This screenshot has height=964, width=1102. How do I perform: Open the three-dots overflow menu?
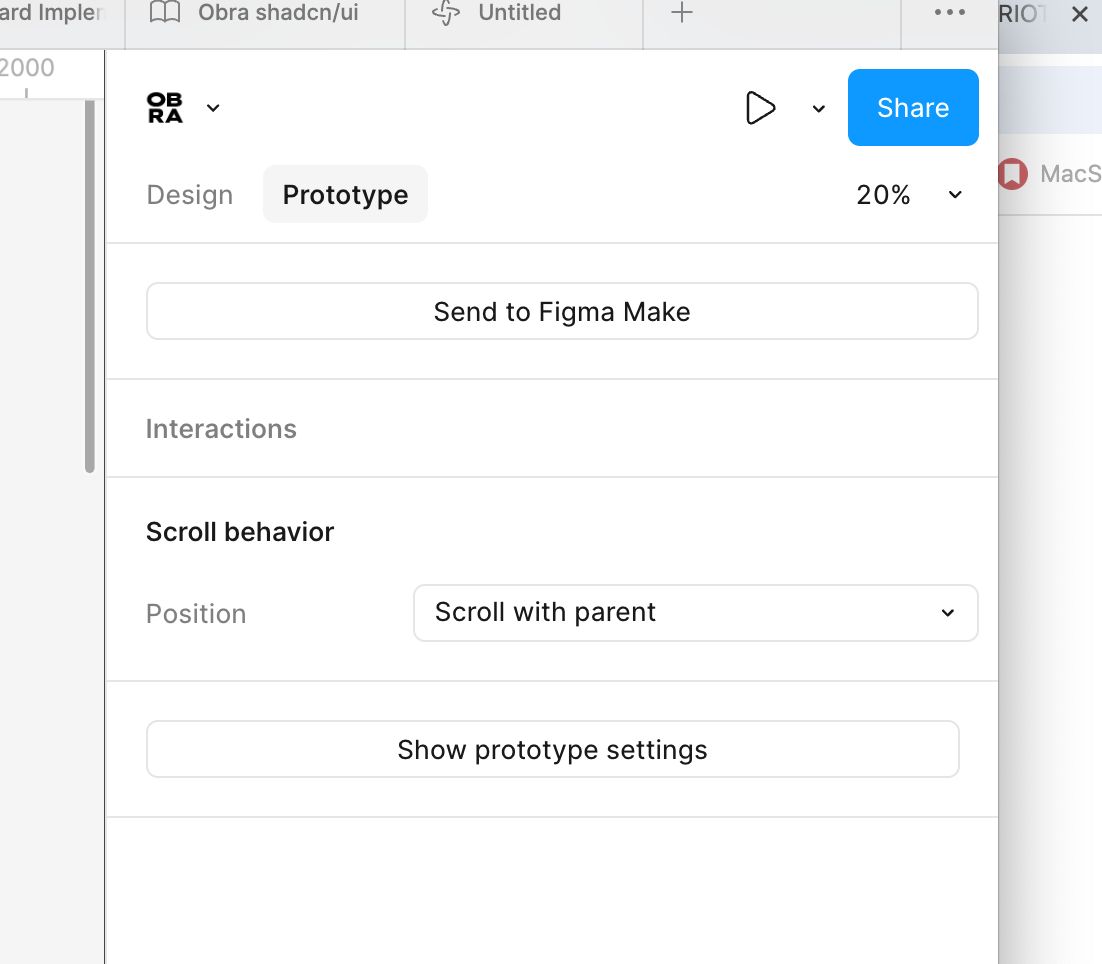(949, 13)
